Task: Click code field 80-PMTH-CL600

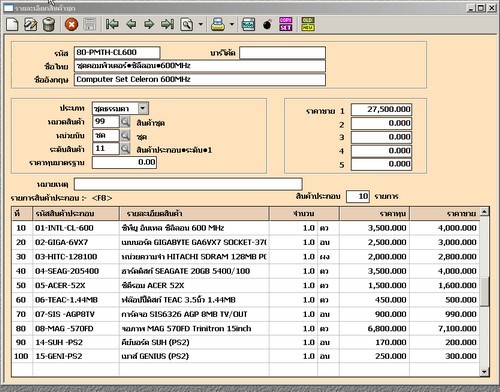Action: point(117,52)
